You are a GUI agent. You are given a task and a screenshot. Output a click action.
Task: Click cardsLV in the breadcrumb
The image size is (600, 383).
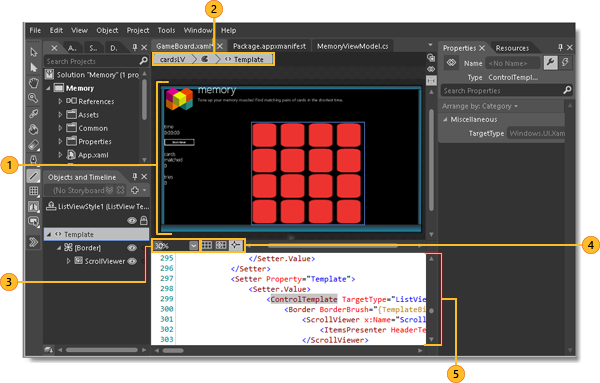pyautogui.click(x=173, y=59)
